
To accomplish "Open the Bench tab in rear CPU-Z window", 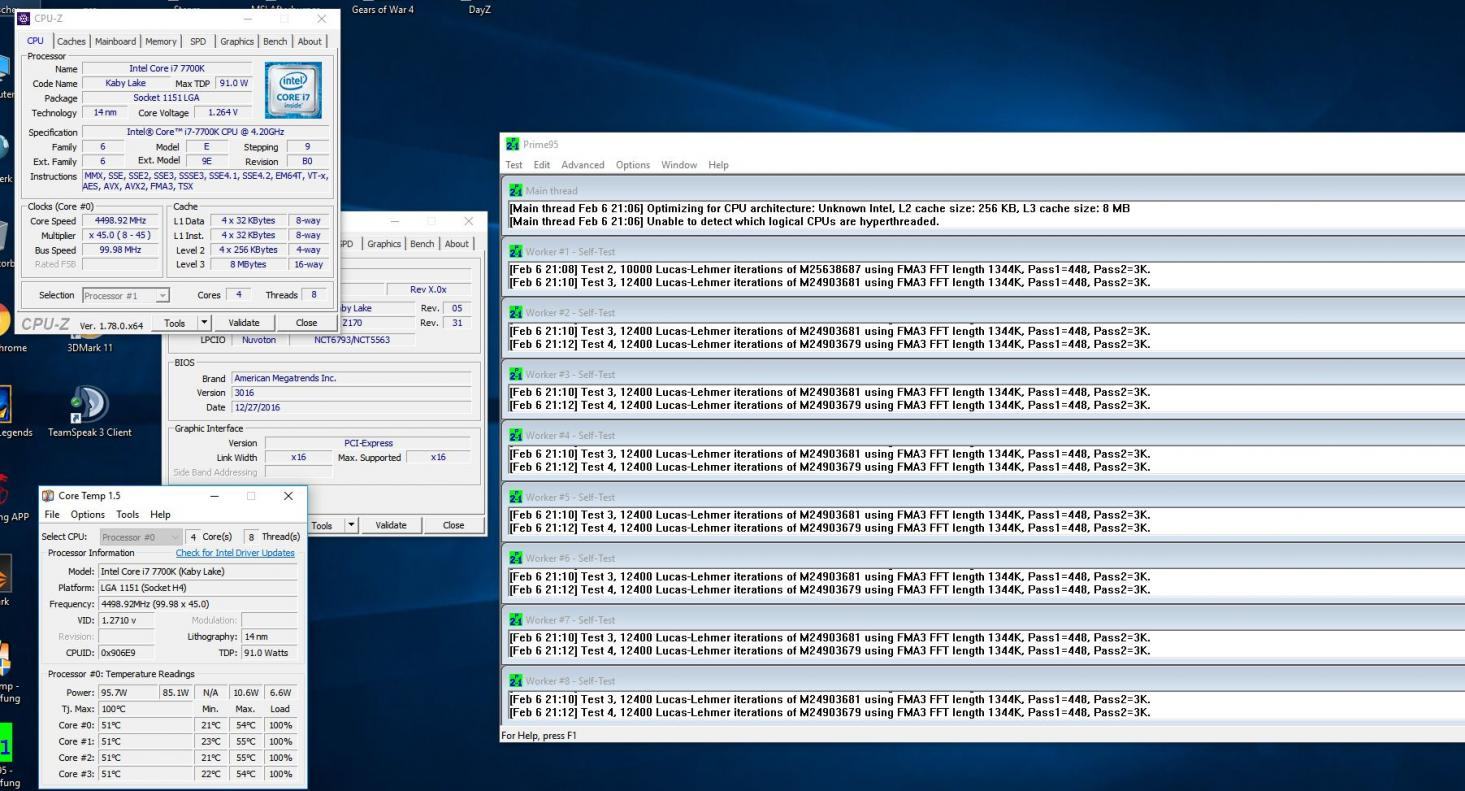I will pos(422,243).
